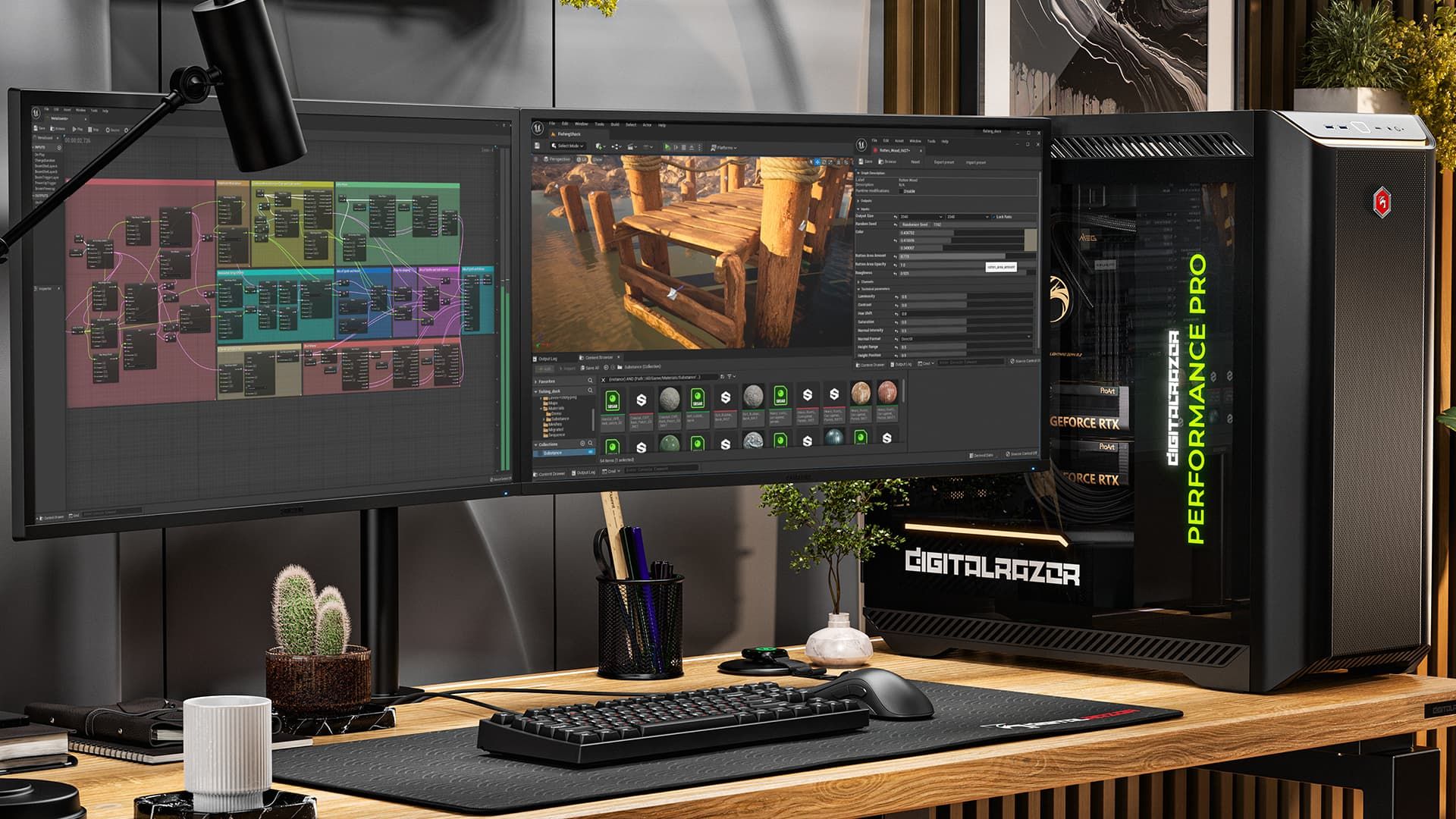Click the Content Browser history back icon
1456x819 pixels.
[606, 368]
